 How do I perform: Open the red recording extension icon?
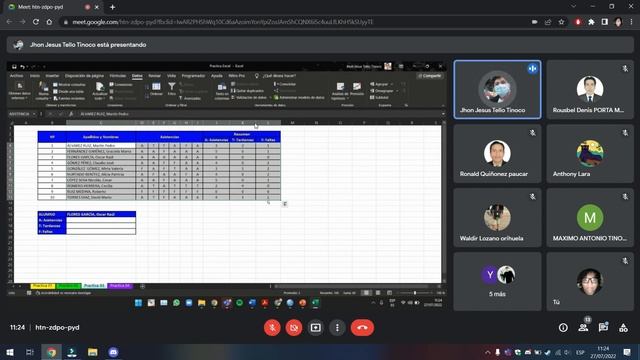[578, 22]
